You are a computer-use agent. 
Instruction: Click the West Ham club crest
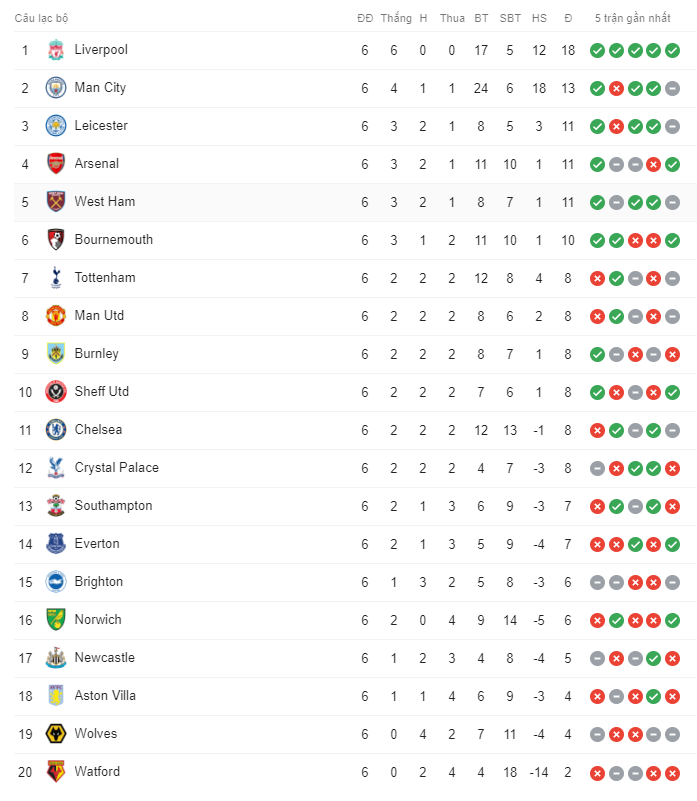pyautogui.click(x=56, y=202)
